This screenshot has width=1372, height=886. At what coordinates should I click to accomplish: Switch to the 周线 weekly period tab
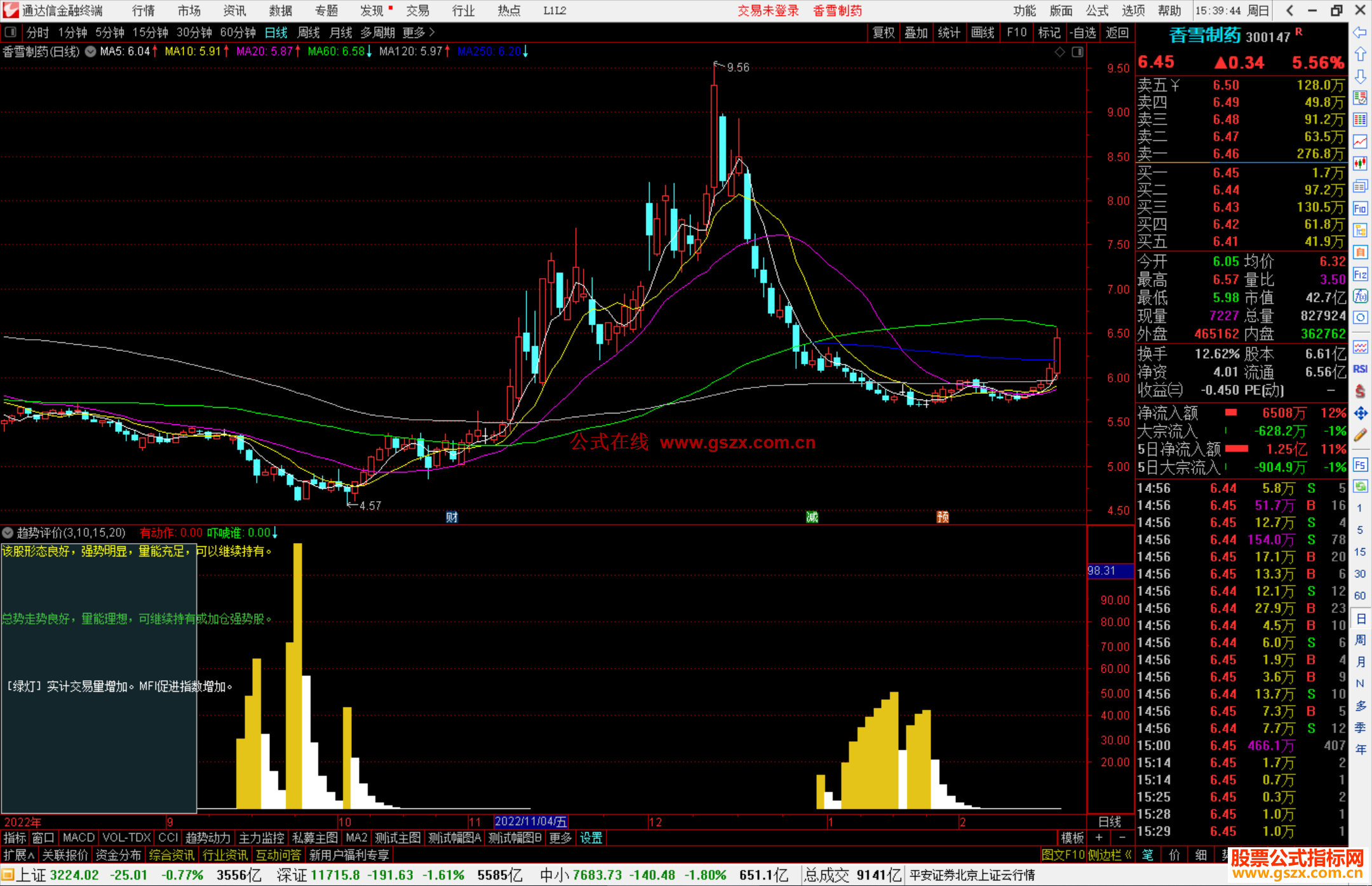[x=309, y=32]
